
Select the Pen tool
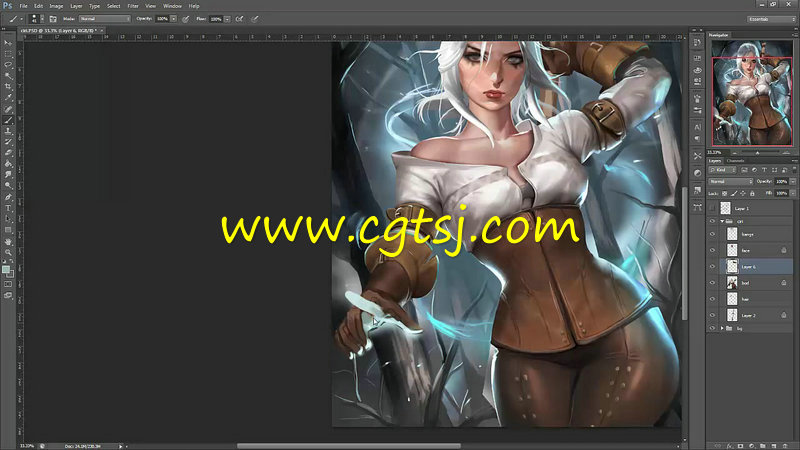pos(8,197)
